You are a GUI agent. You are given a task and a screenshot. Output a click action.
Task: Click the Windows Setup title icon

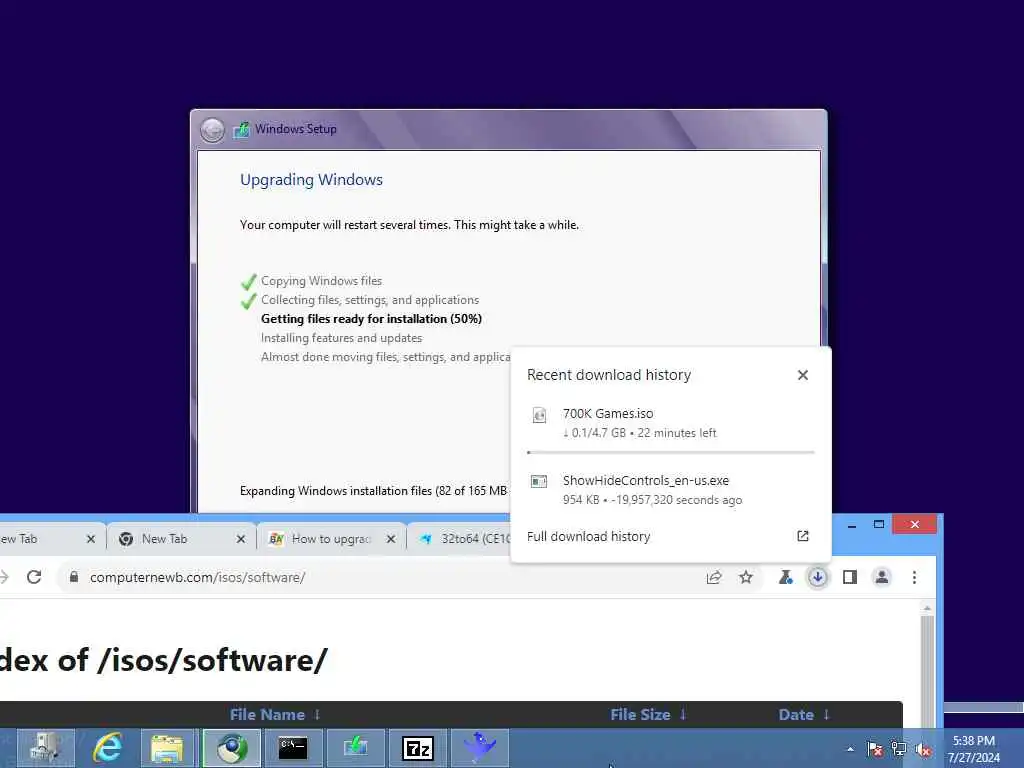pyautogui.click(x=242, y=129)
